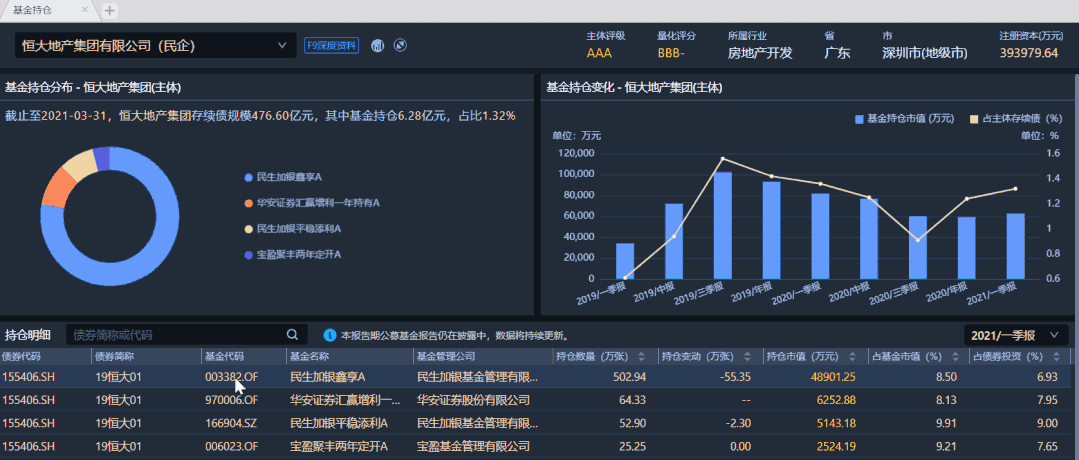Toggle 占主体存续债 (%) legend series
The width and height of the screenshot is (1079, 460).
[1016, 118]
